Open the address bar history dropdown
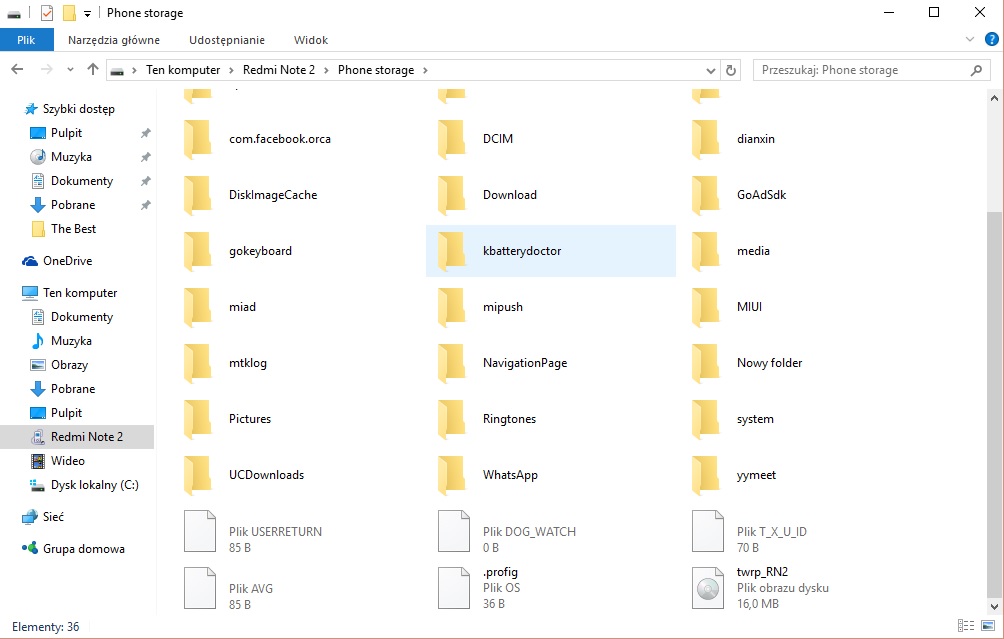The image size is (1004, 639). click(709, 70)
